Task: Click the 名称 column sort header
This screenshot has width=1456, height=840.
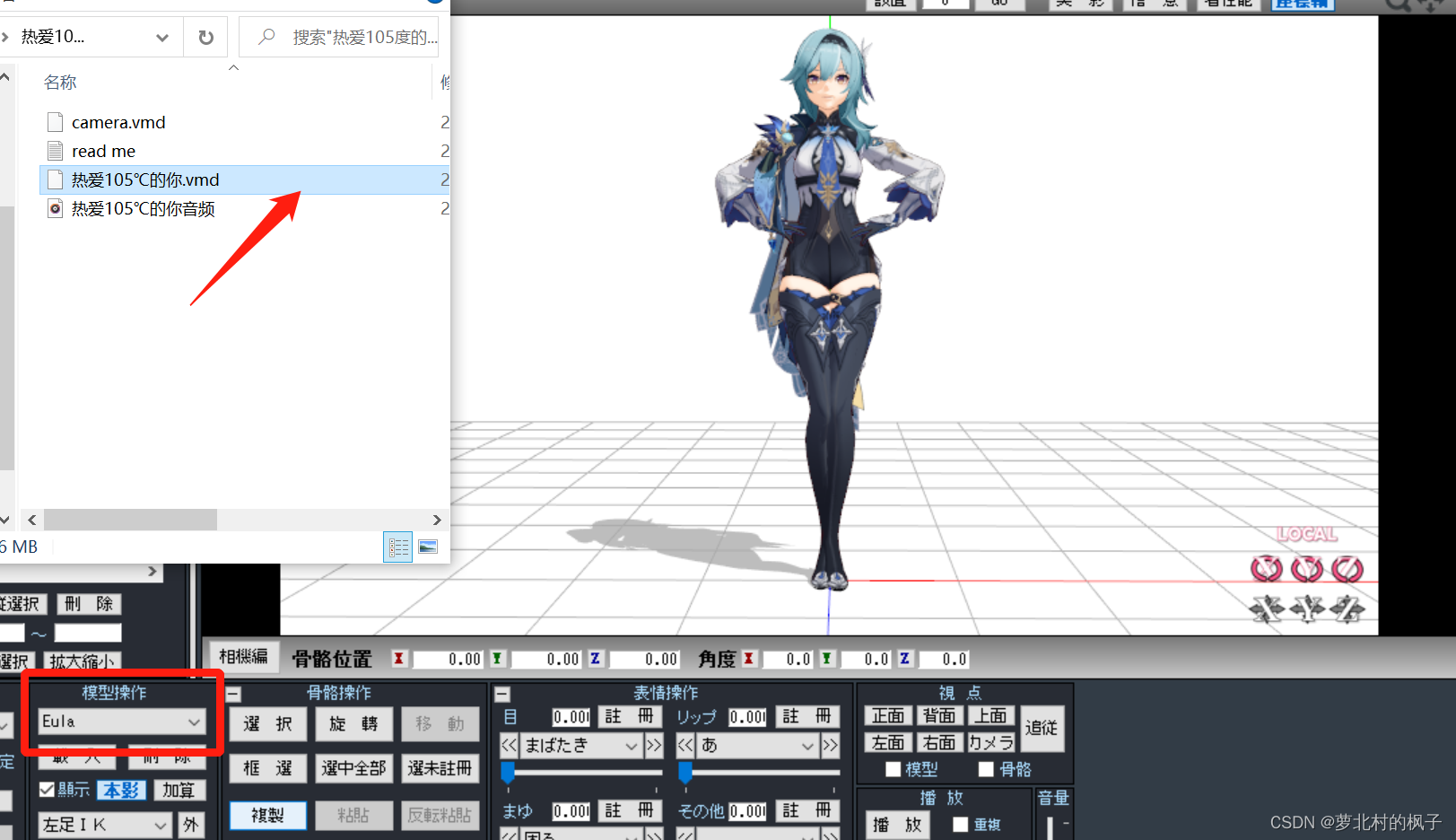Action: click(x=60, y=82)
